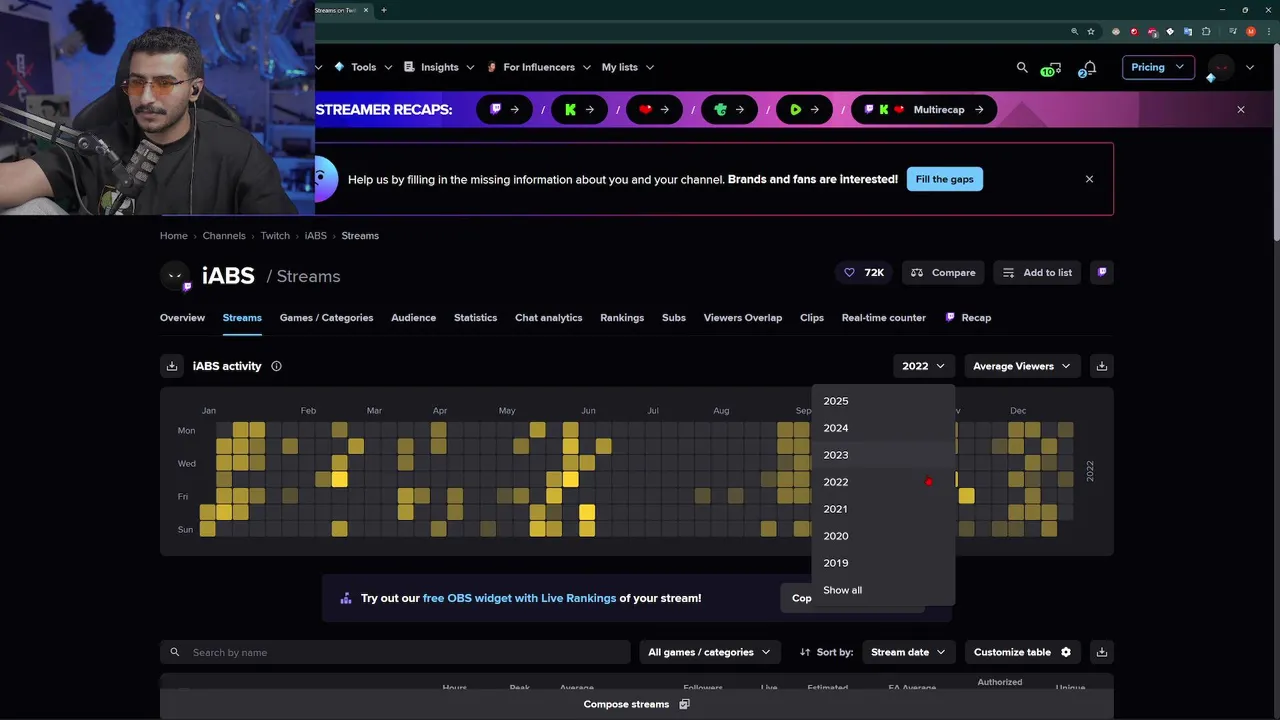
Task: Expand the account menu chevron
Action: pos(1250,67)
